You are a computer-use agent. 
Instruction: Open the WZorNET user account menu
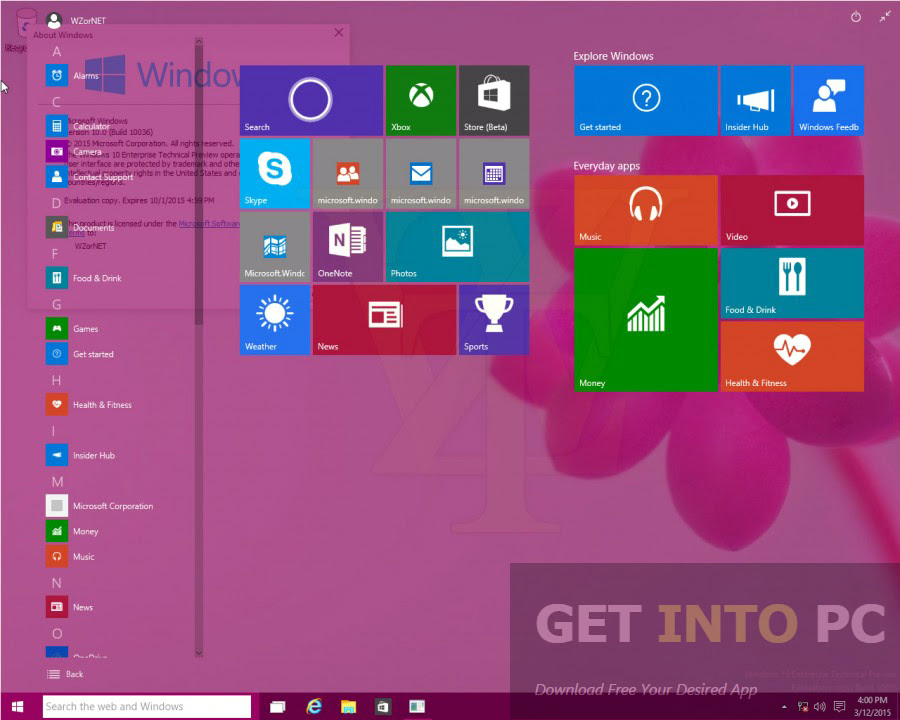tap(76, 21)
